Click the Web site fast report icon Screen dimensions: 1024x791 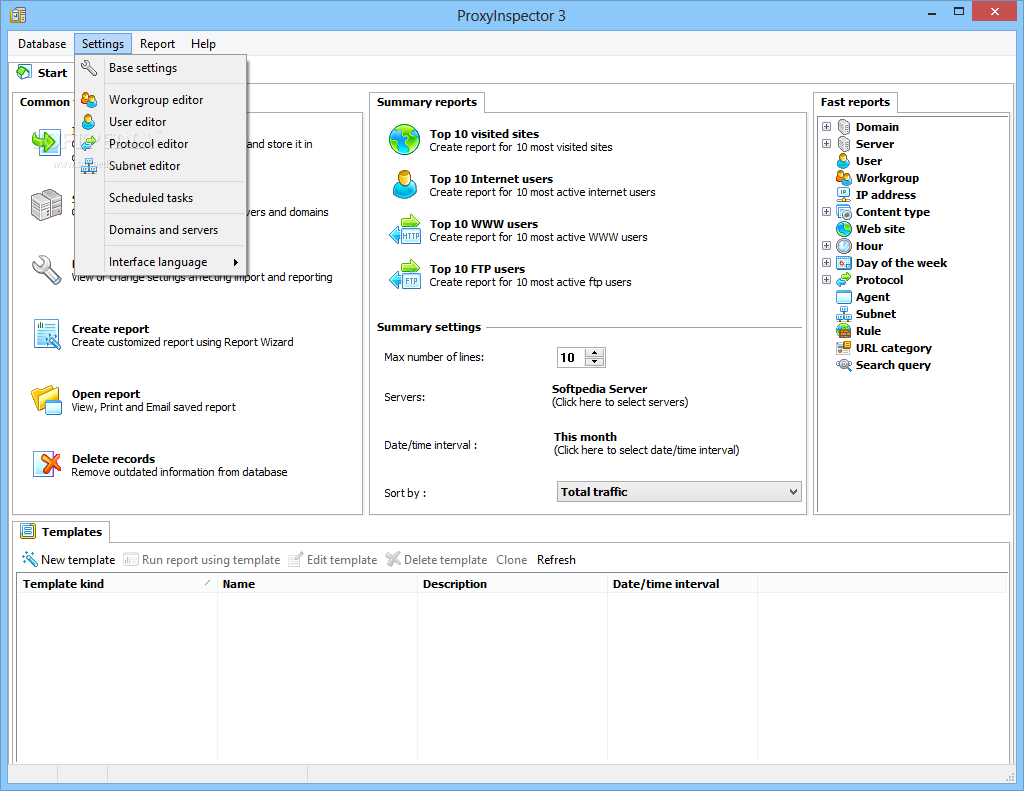[x=844, y=229]
